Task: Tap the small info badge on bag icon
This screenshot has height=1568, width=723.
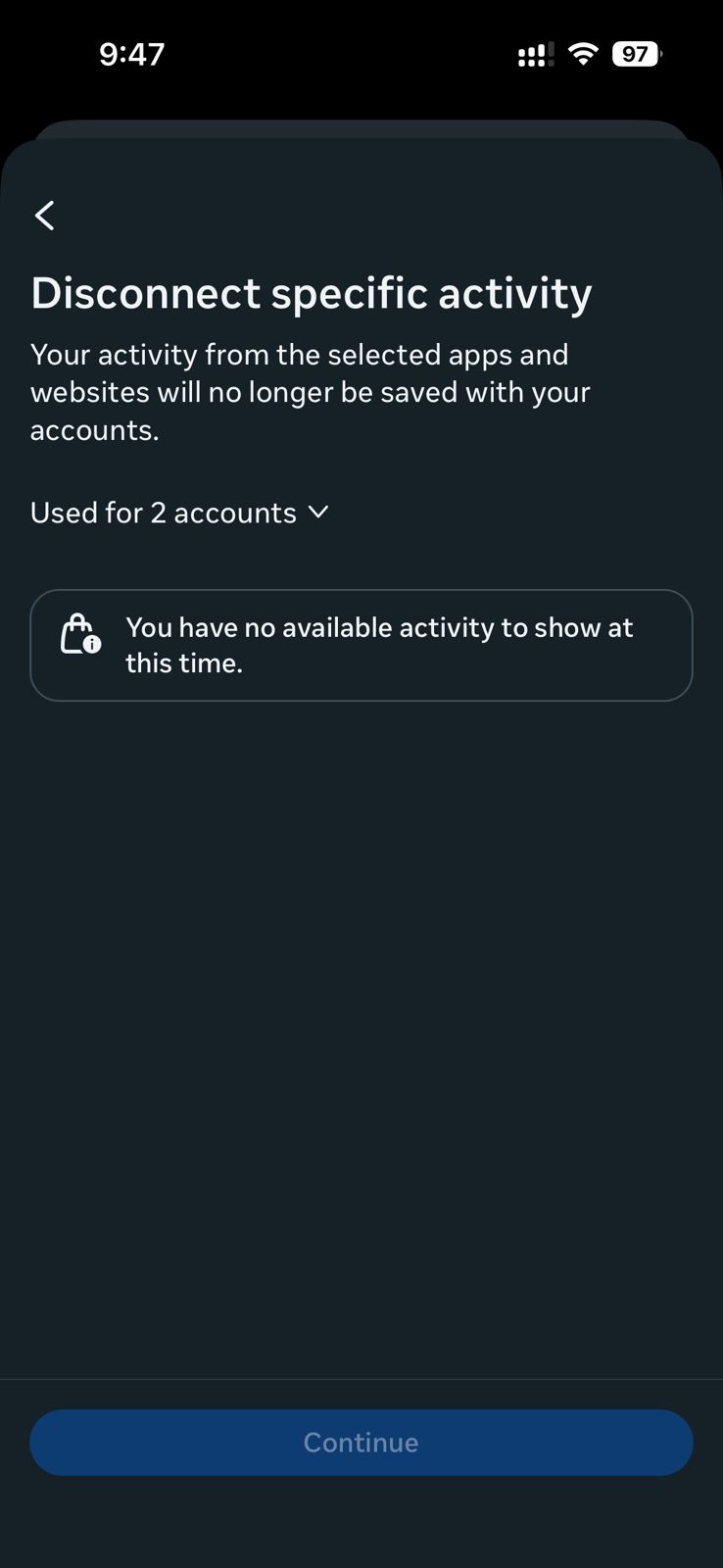Action: pyautogui.click(x=91, y=644)
